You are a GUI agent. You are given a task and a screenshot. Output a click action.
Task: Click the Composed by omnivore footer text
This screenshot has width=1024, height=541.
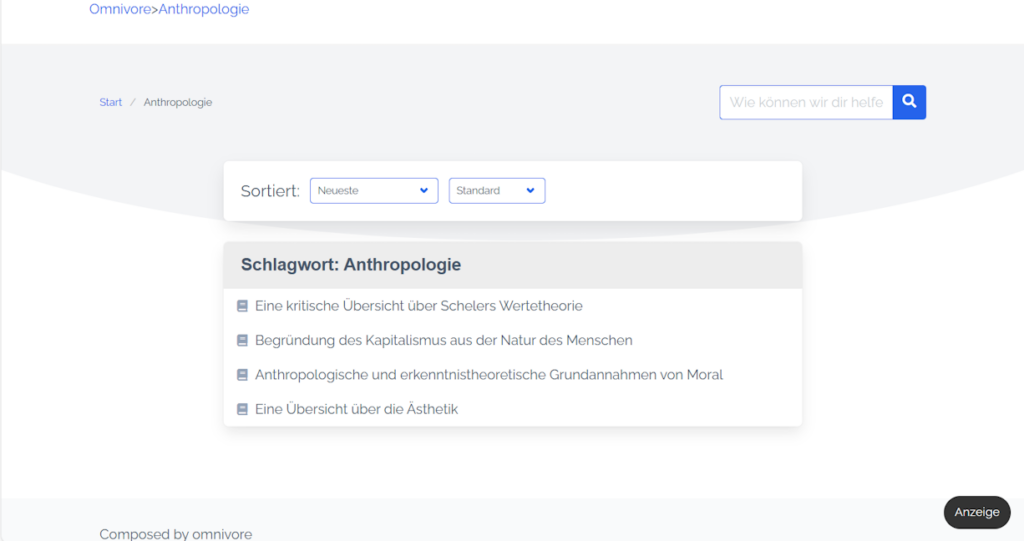[x=175, y=534]
